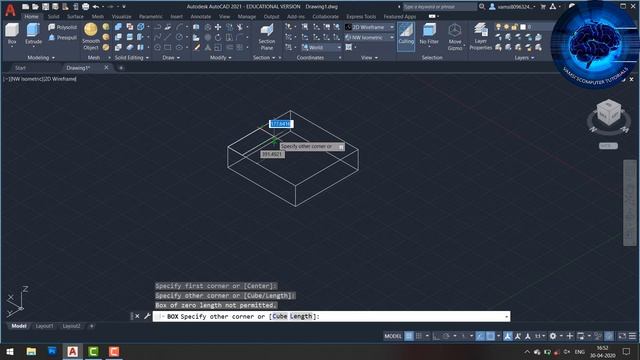Toggle drawing grid display in status bar
Screen dimensions: 640x360
(409, 336)
